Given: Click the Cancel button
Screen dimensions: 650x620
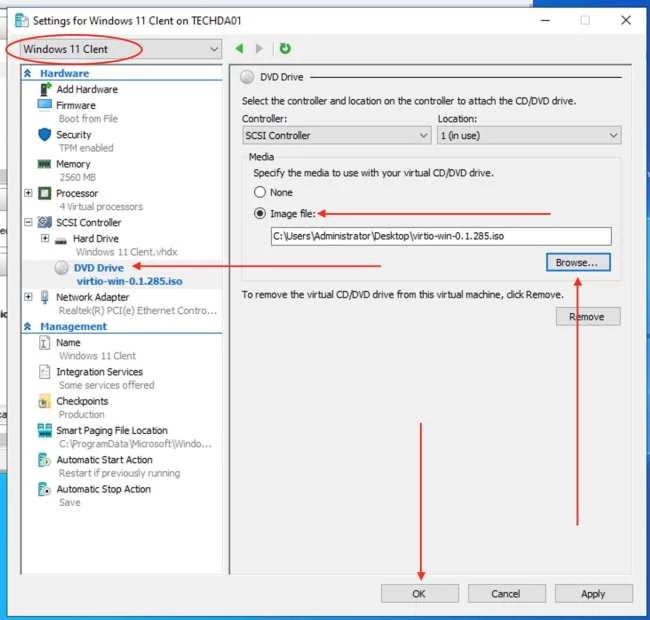Looking at the screenshot, I should click(x=506, y=593).
